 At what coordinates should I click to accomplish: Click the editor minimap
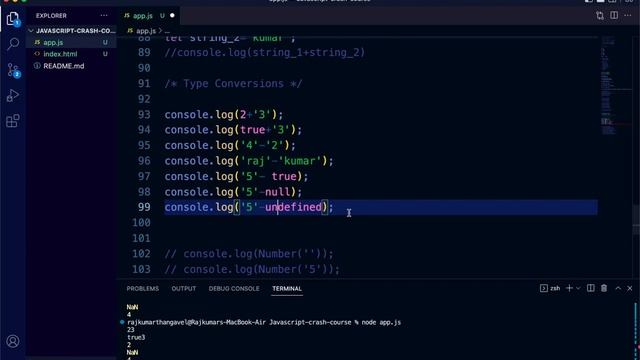pyautogui.click(x=616, y=86)
